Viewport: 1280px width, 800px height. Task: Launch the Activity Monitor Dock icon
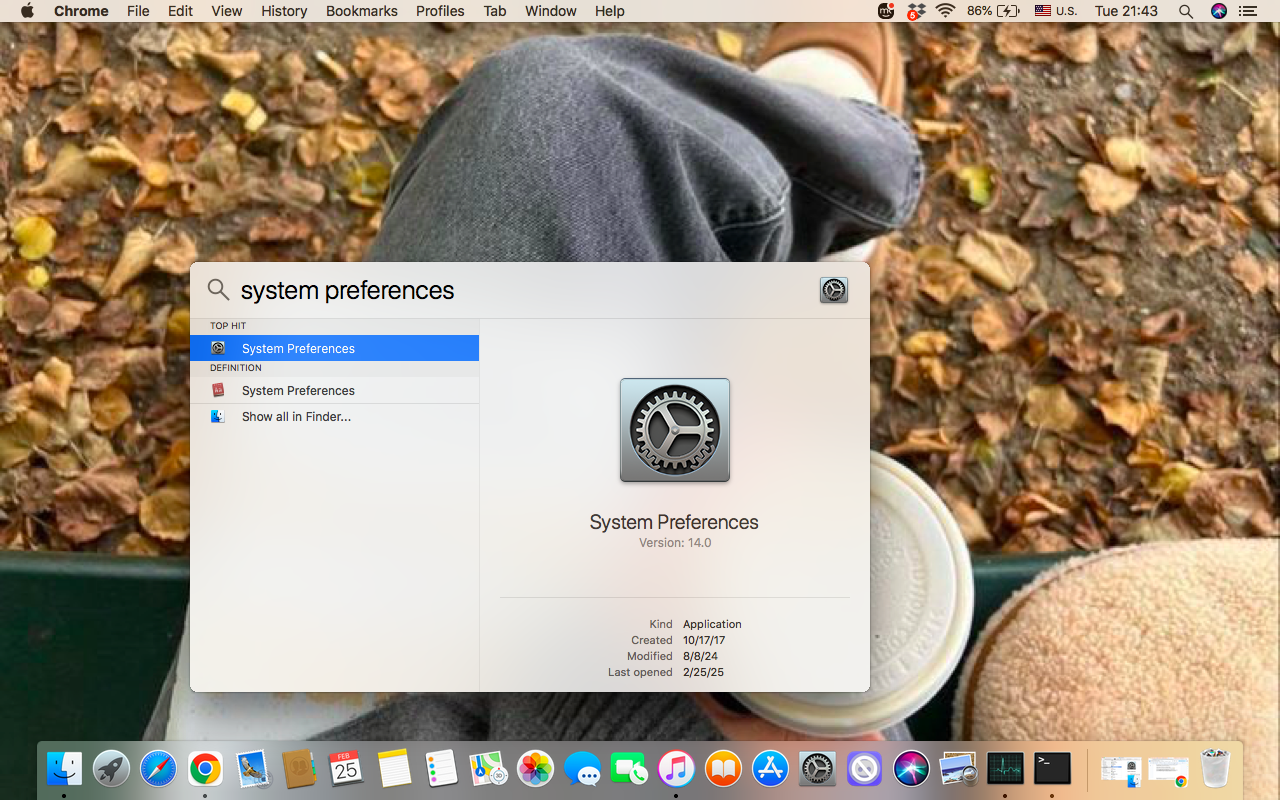coord(1006,769)
